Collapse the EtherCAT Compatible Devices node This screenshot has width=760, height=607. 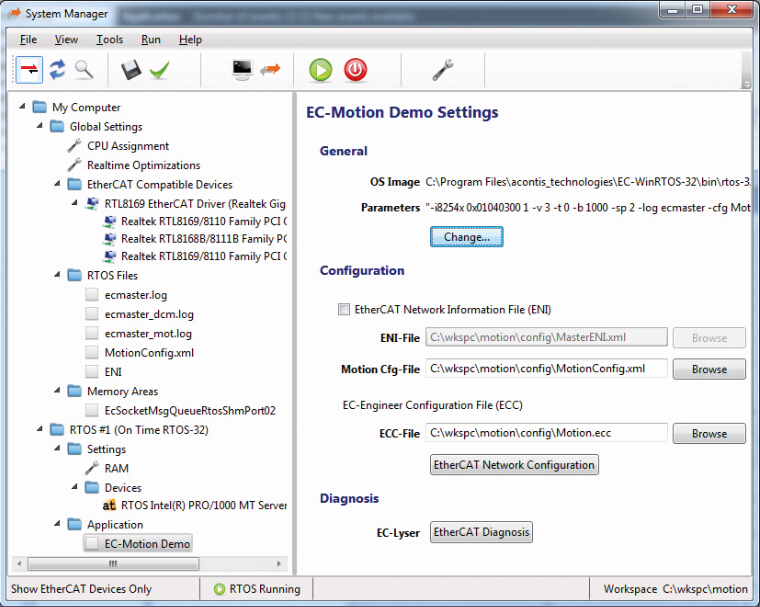[57, 184]
